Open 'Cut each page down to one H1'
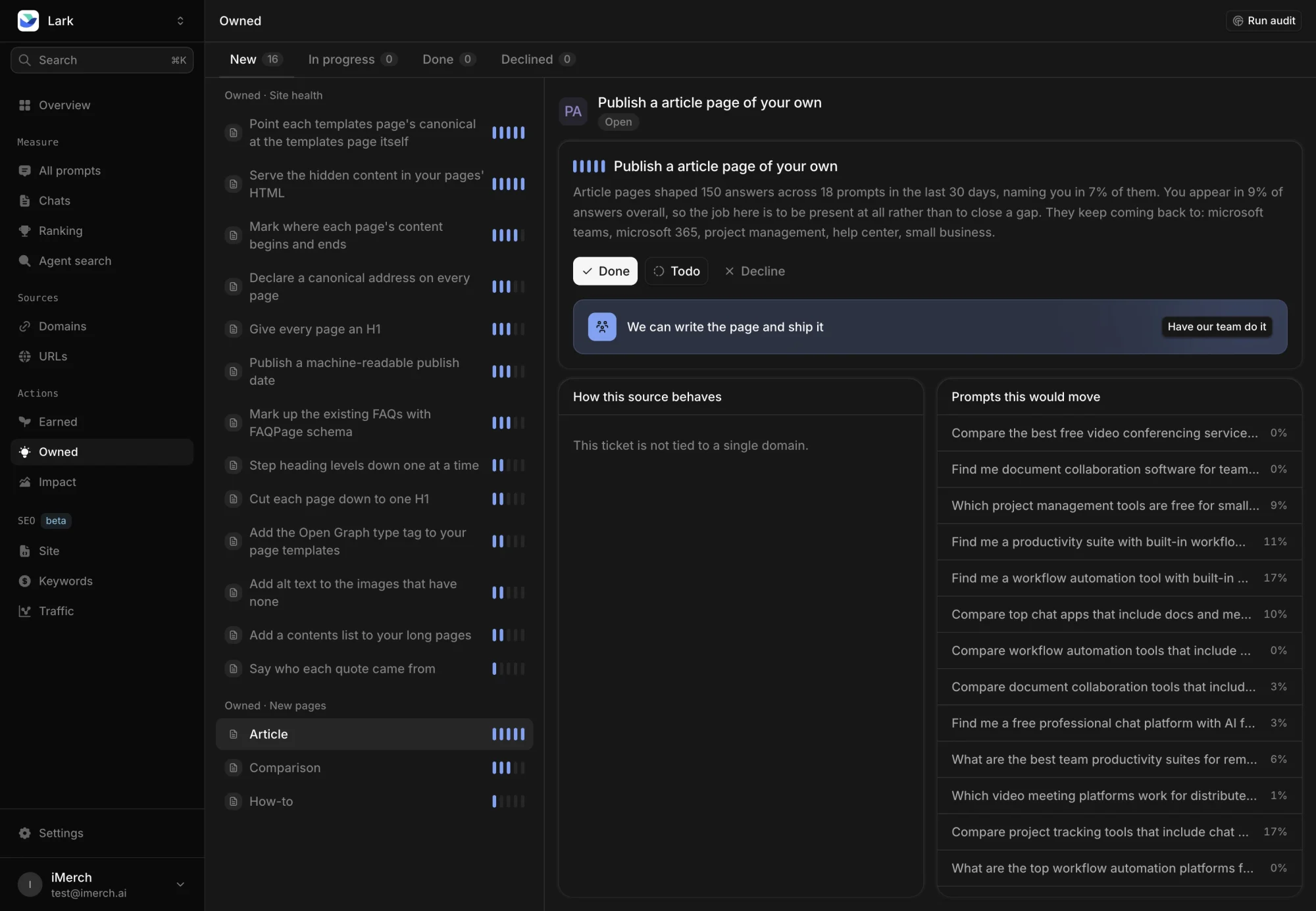1316x911 pixels. (374, 499)
